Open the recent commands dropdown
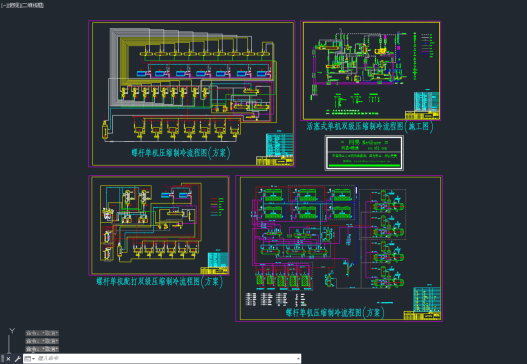This screenshot has height=364, width=527. 30,359
